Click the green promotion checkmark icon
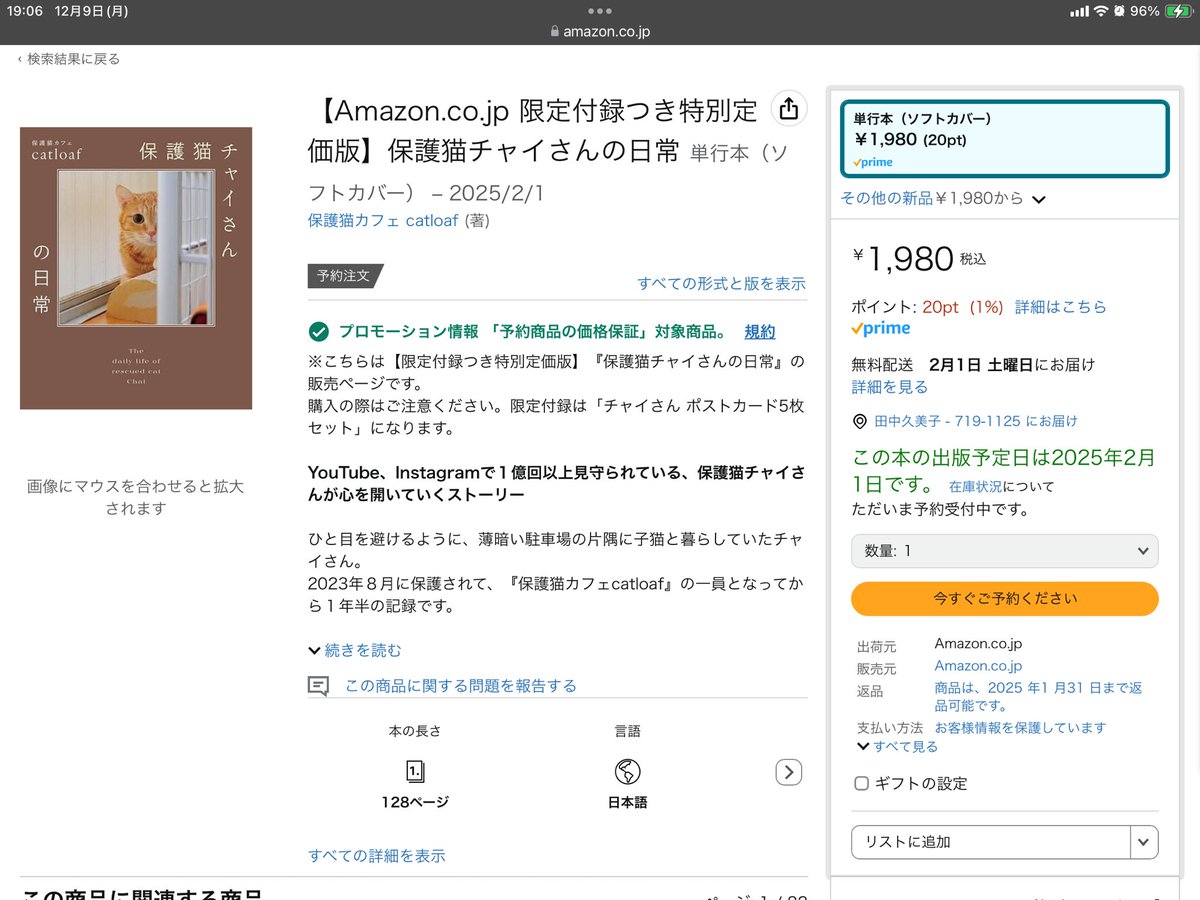The image size is (1200, 900). click(318, 332)
